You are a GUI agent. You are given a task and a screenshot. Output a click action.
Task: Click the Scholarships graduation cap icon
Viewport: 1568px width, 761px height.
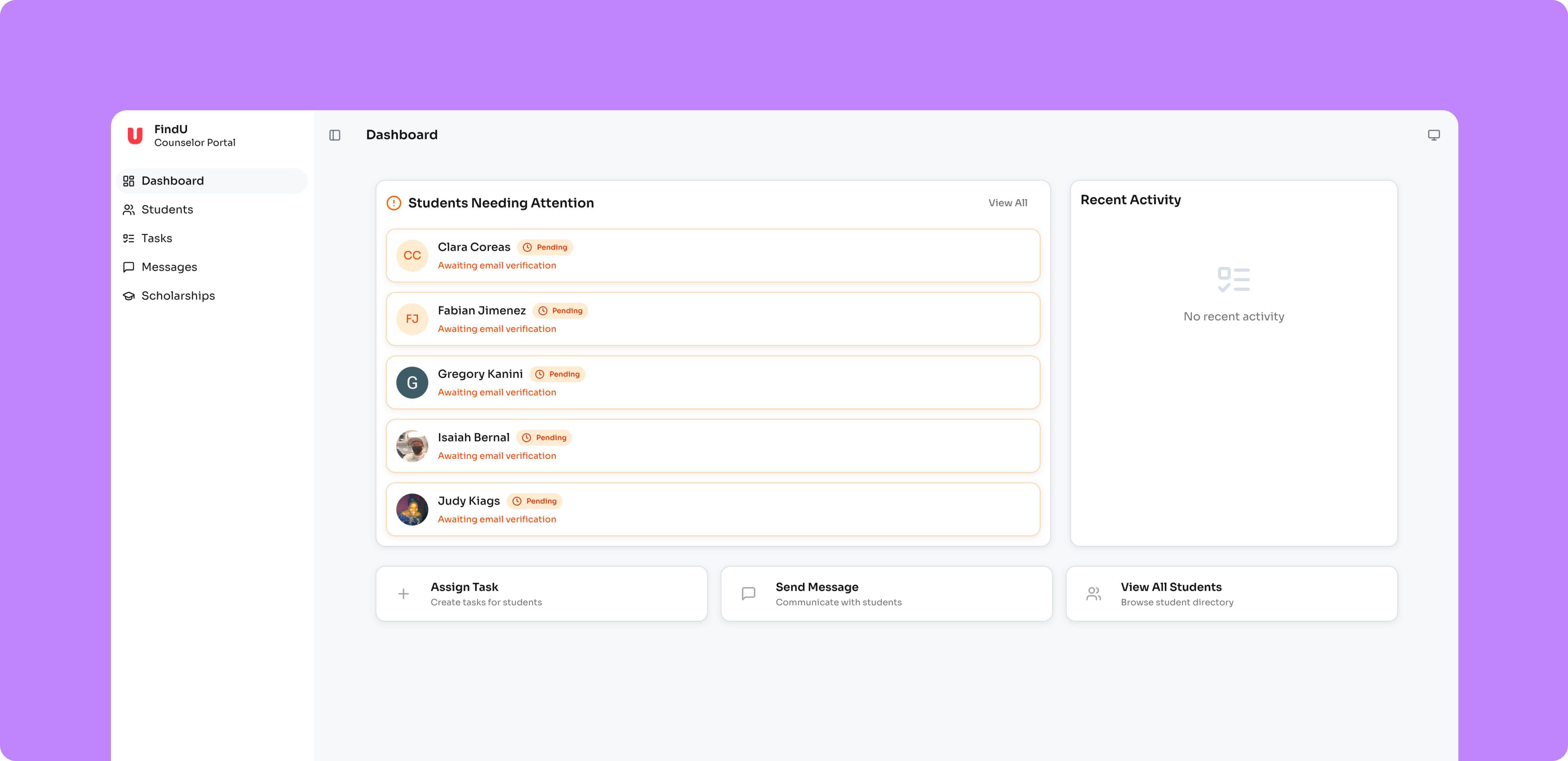point(129,296)
